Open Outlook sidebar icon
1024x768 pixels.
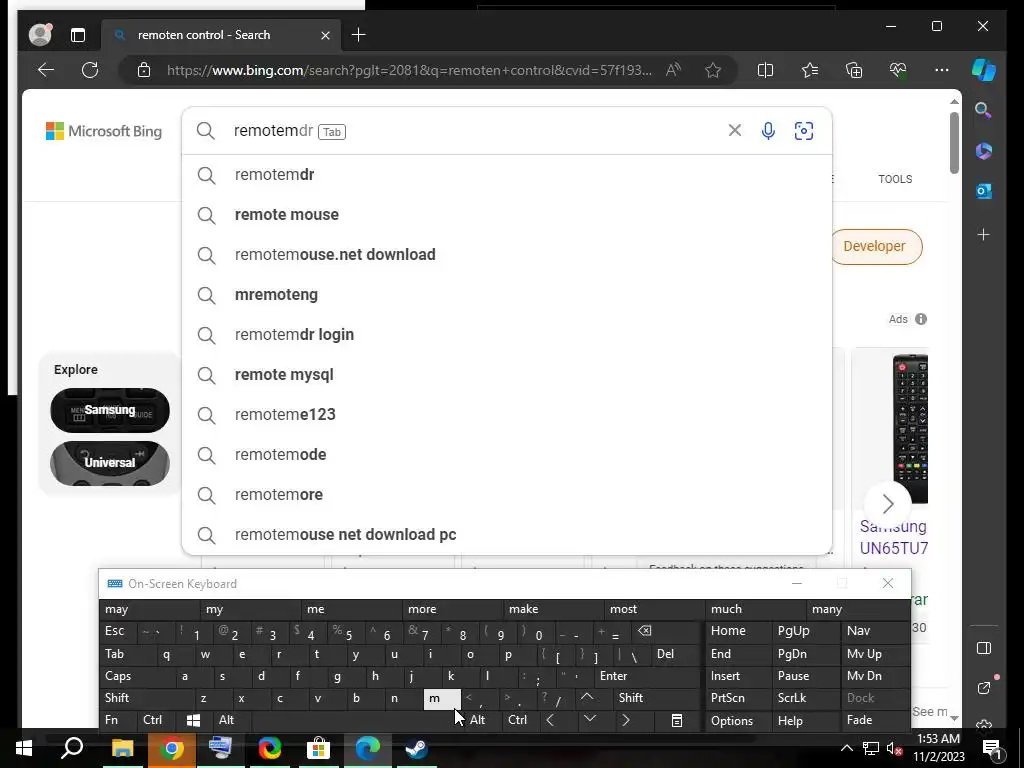coord(984,191)
